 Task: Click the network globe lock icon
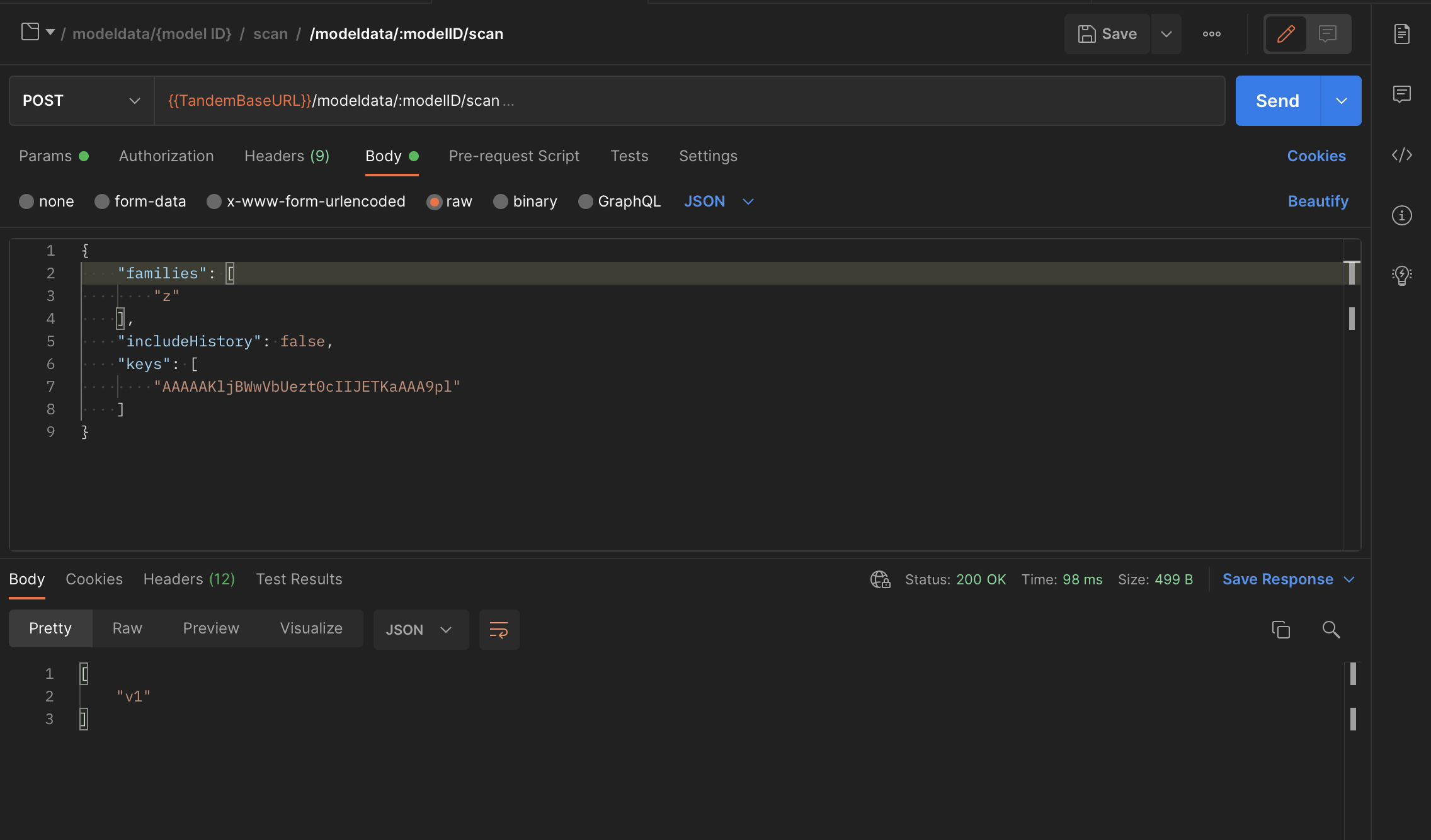880,579
